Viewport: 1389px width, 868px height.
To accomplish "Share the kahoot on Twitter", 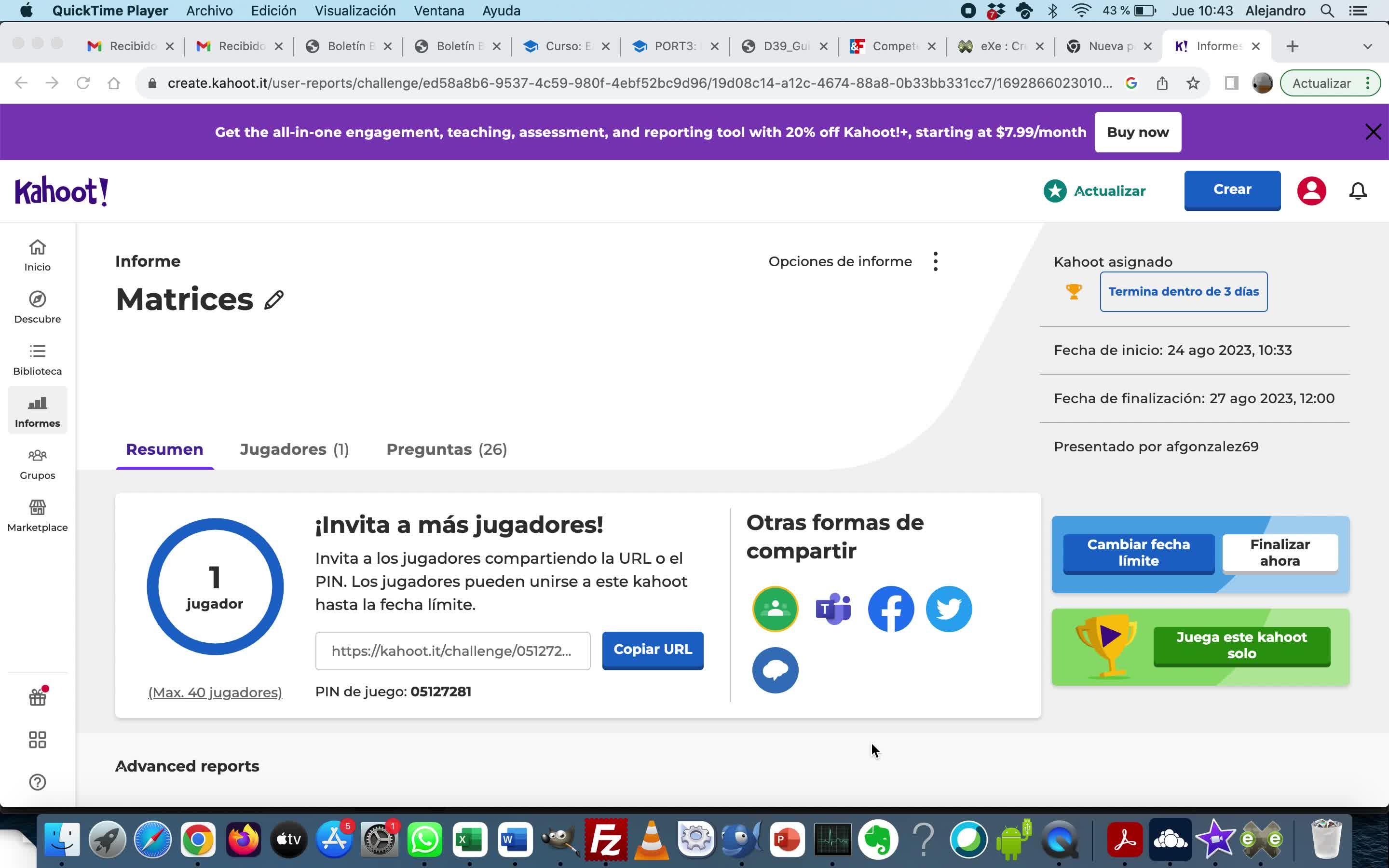I will coord(949,609).
